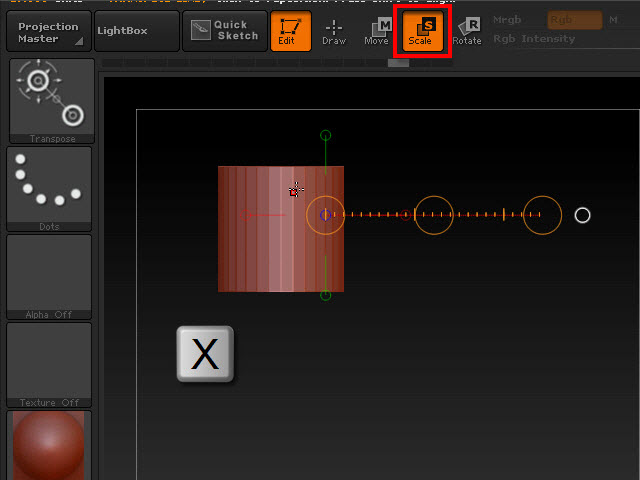This screenshot has width=640, height=480.
Task: Select the Move transpose tool
Action: tap(378, 31)
